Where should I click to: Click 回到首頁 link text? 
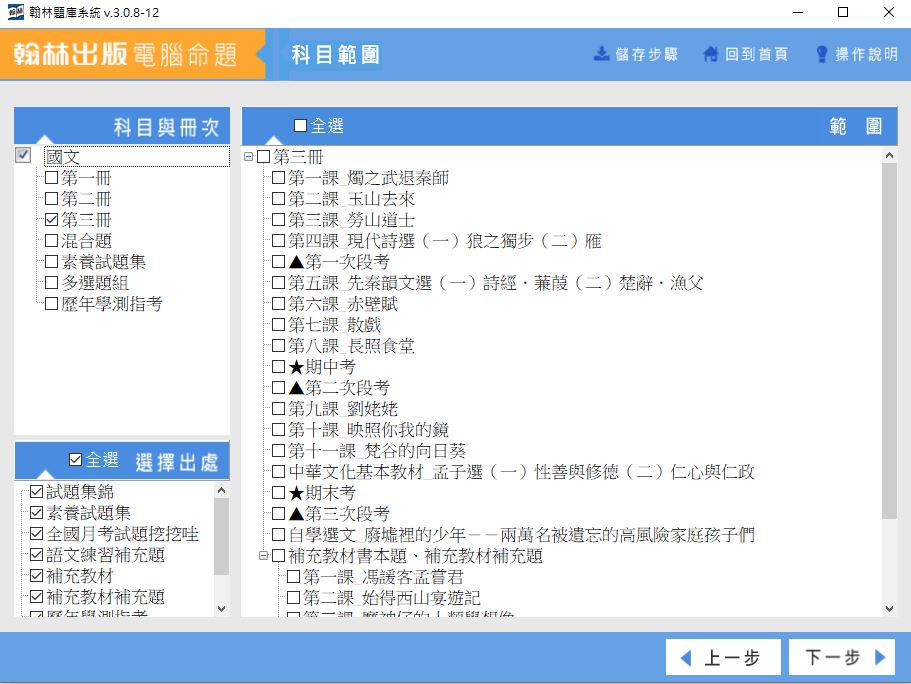[756, 54]
